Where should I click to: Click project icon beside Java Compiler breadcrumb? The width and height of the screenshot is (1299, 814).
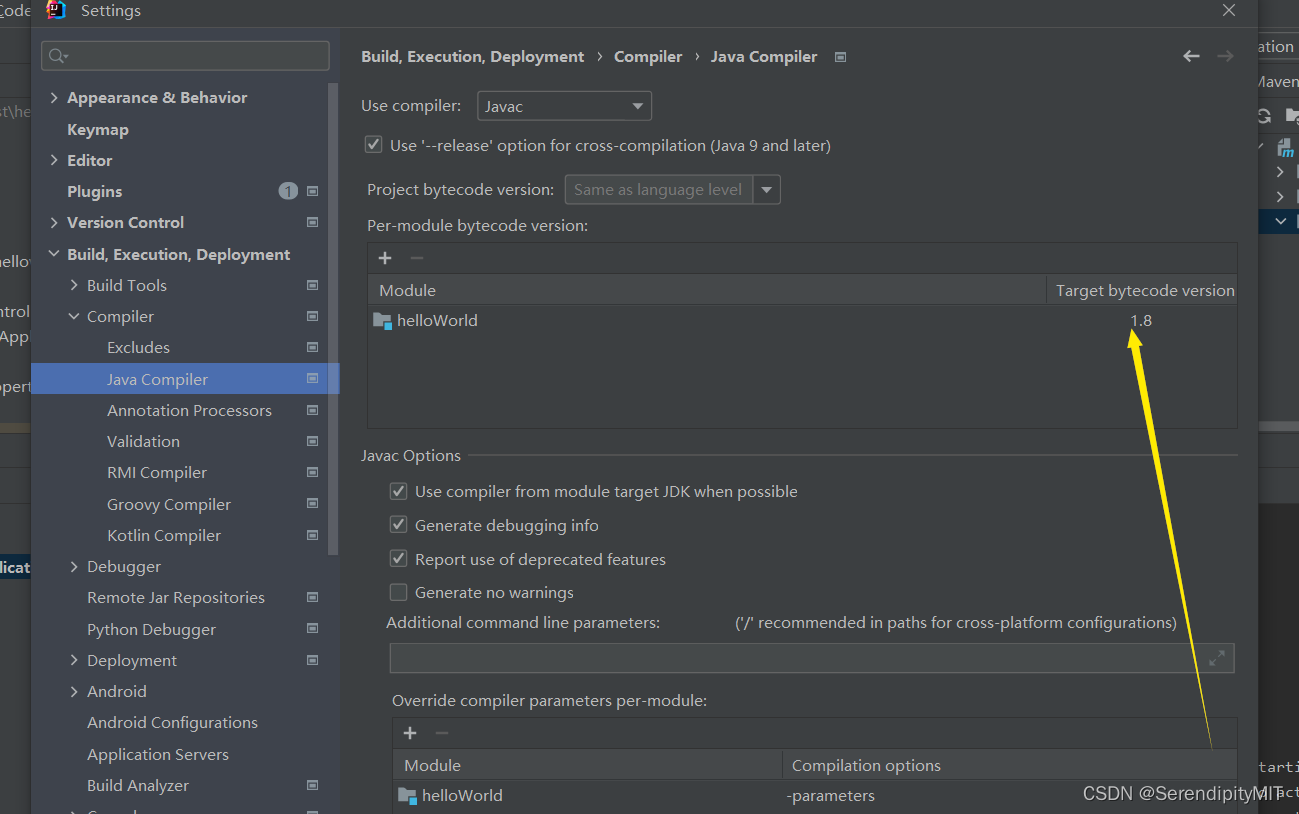(840, 57)
